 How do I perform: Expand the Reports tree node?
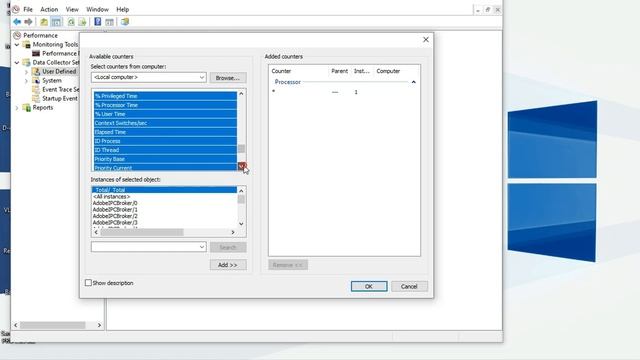pyautogui.click(x=17, y=108)
